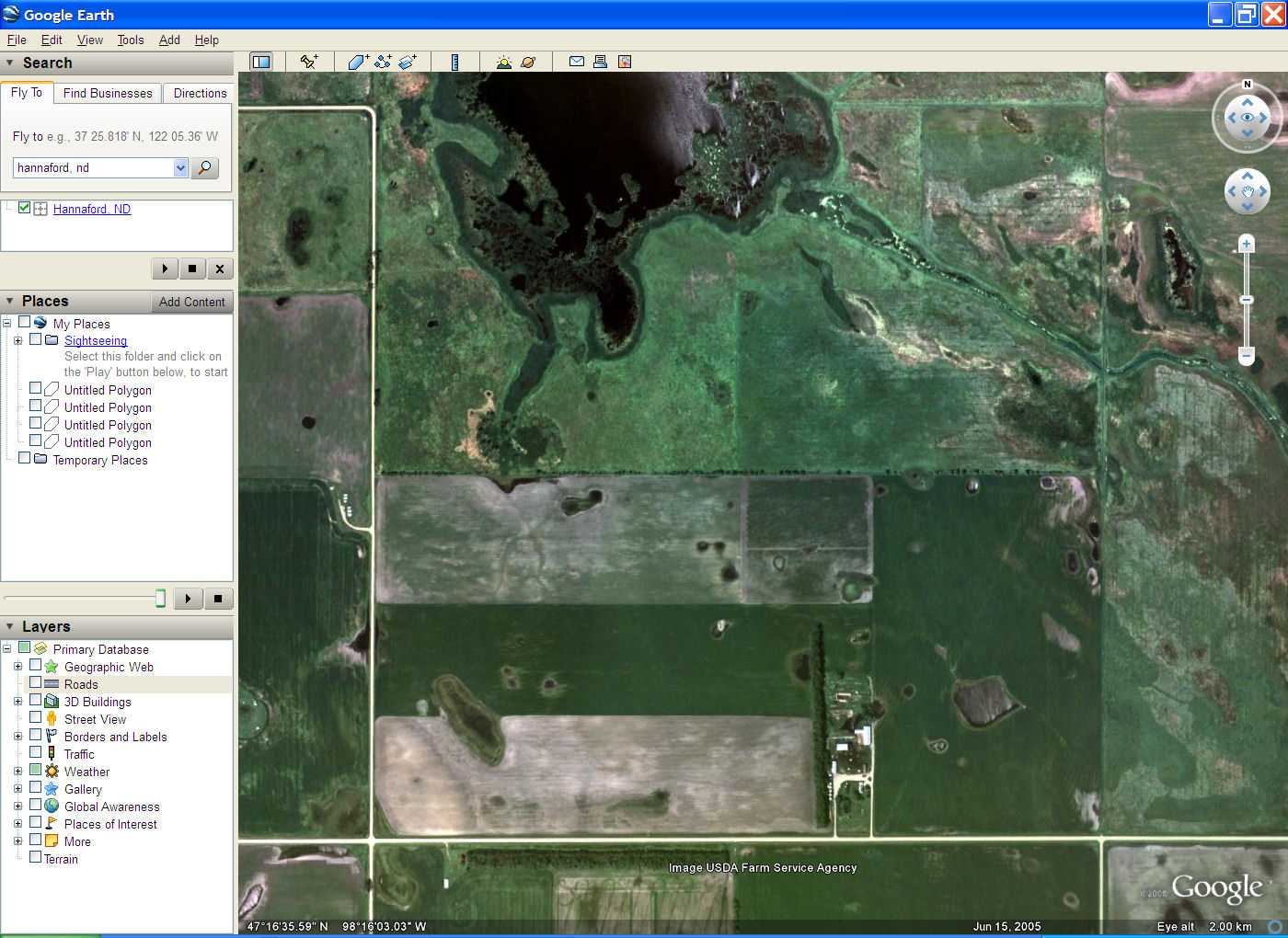Screen dimensions: 1288x938
Task: Switch to Find Businesses tab
Action: (x=108, y=93)
